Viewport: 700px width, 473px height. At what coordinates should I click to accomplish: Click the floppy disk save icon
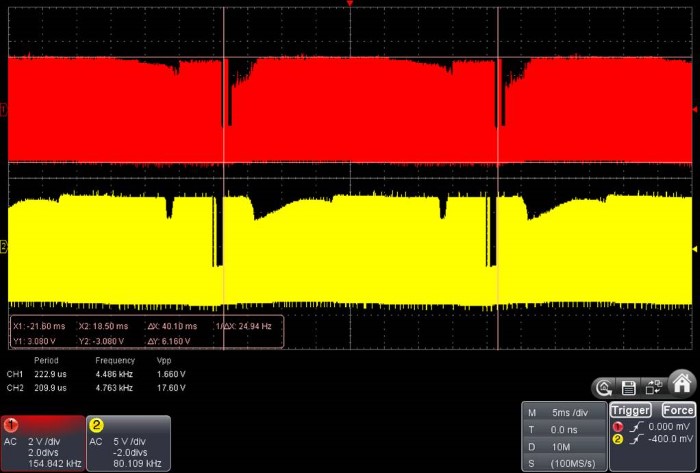pos(629,388)
